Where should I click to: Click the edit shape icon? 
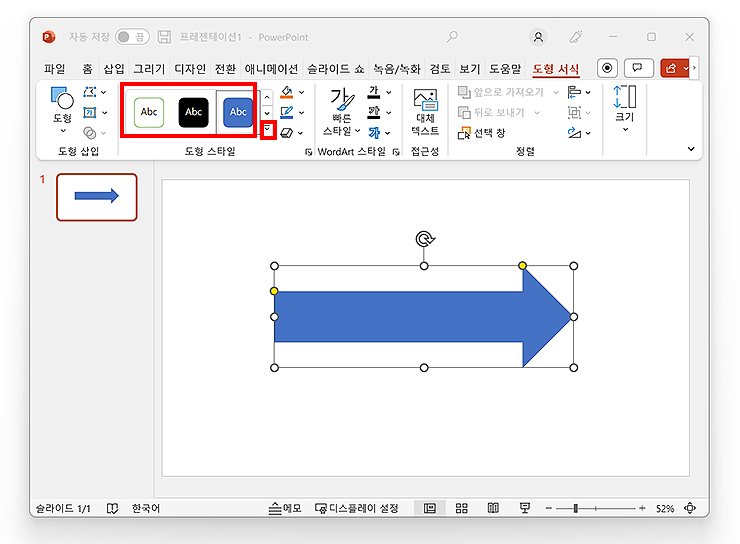click(x=90, y=92)
